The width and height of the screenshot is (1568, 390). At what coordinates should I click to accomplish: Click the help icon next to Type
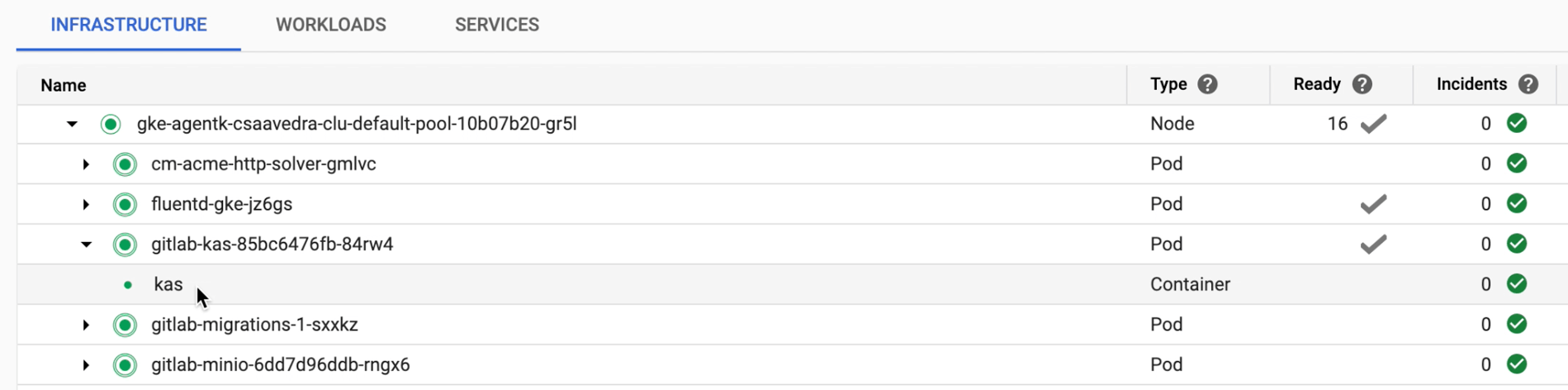coord(1207,84)
